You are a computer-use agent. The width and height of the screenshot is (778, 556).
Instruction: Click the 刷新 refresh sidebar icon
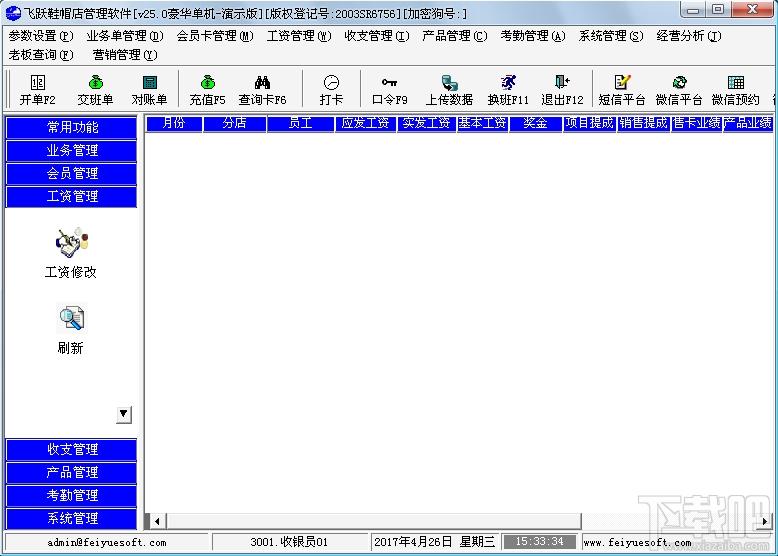coord(70,329)
